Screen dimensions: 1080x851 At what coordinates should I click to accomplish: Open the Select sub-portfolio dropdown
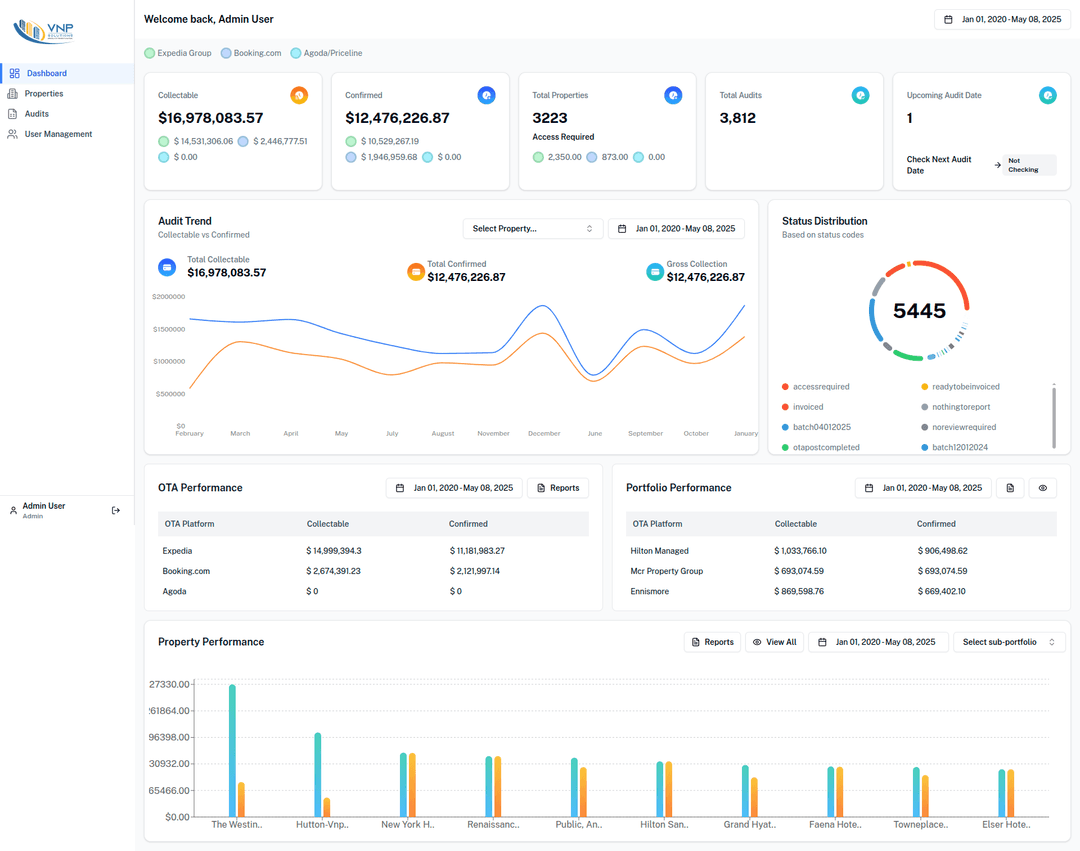coord(1009,642)
